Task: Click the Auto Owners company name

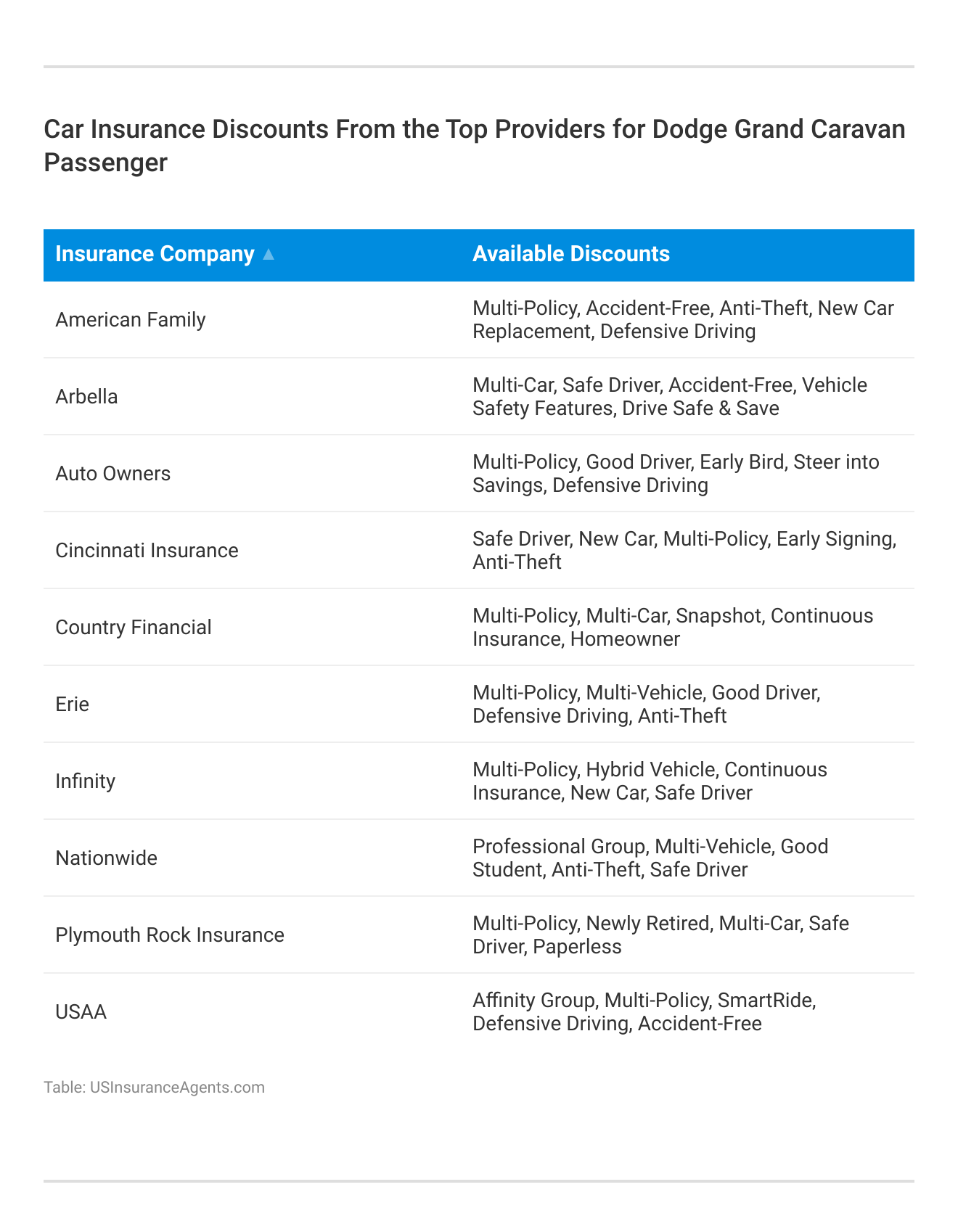Action: 113,473
